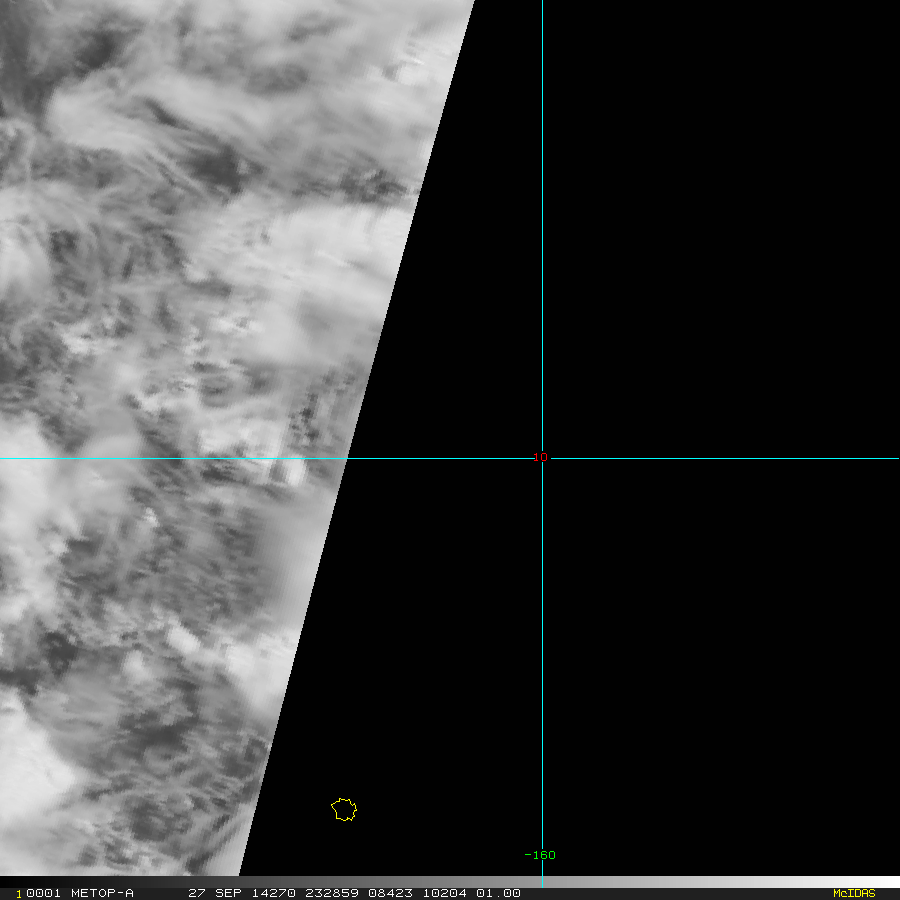Image resolution: width=900 pixels, height=900 pixels.
Task: Click the METOP-A satellite label
Action: [102, 893]
